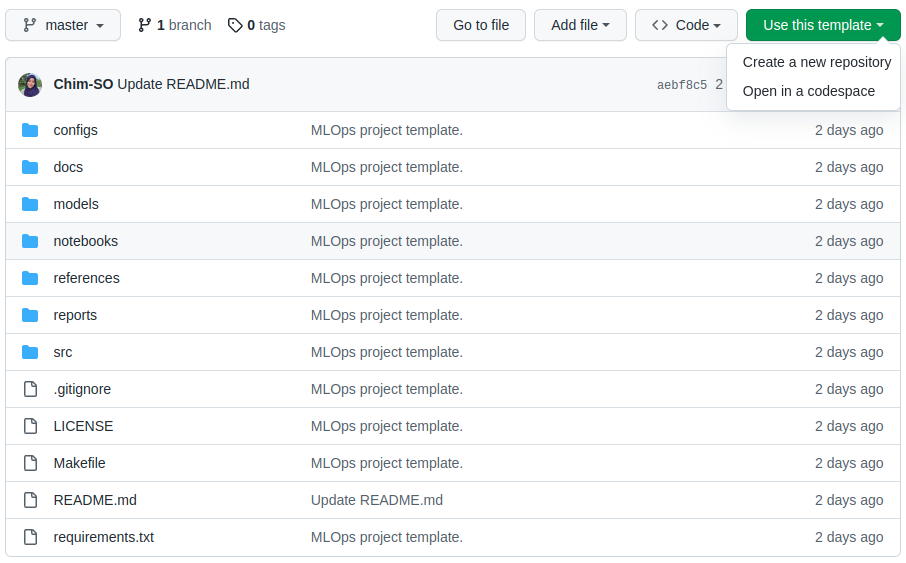Click the references folder icon

pyautogui.click(x=30, y=278)
